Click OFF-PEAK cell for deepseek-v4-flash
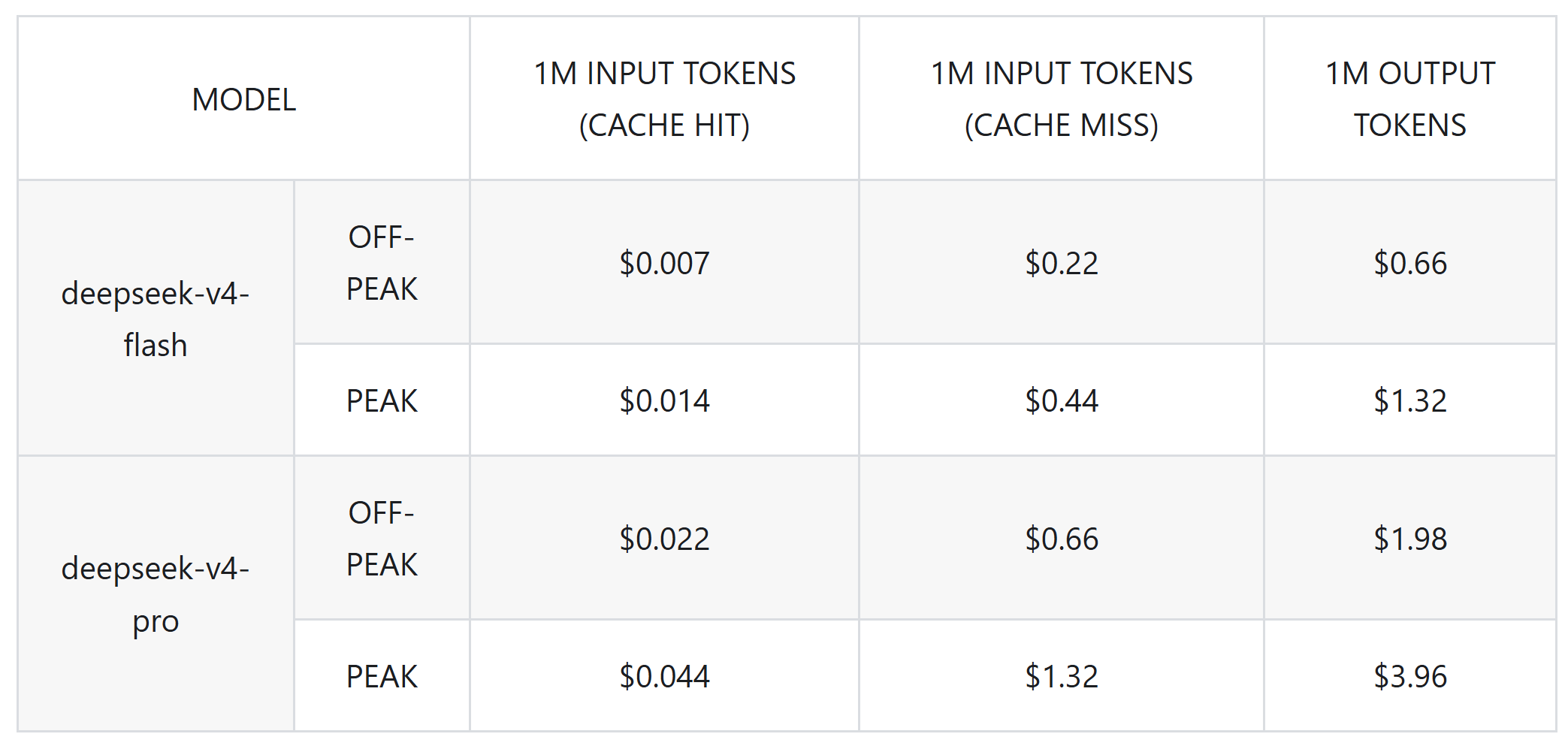This screenshot has height=752, width=1568. [382, 263]
